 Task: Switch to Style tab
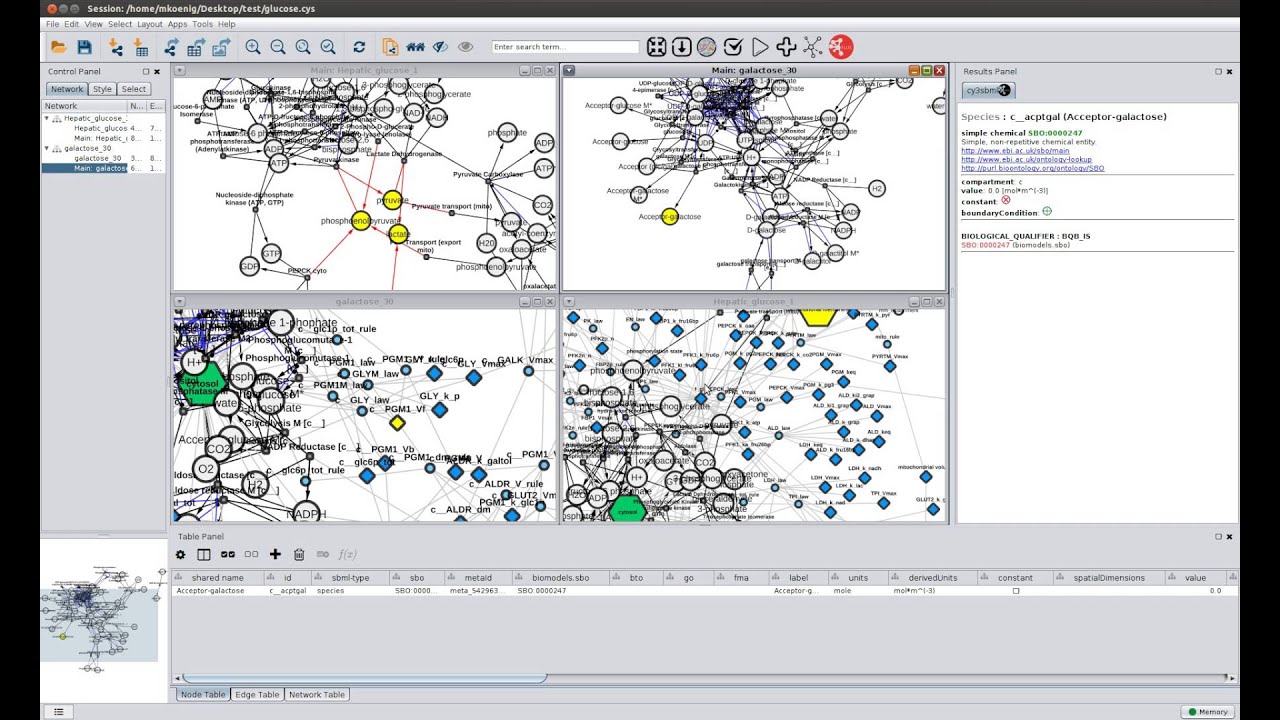[x=102, y=89]
